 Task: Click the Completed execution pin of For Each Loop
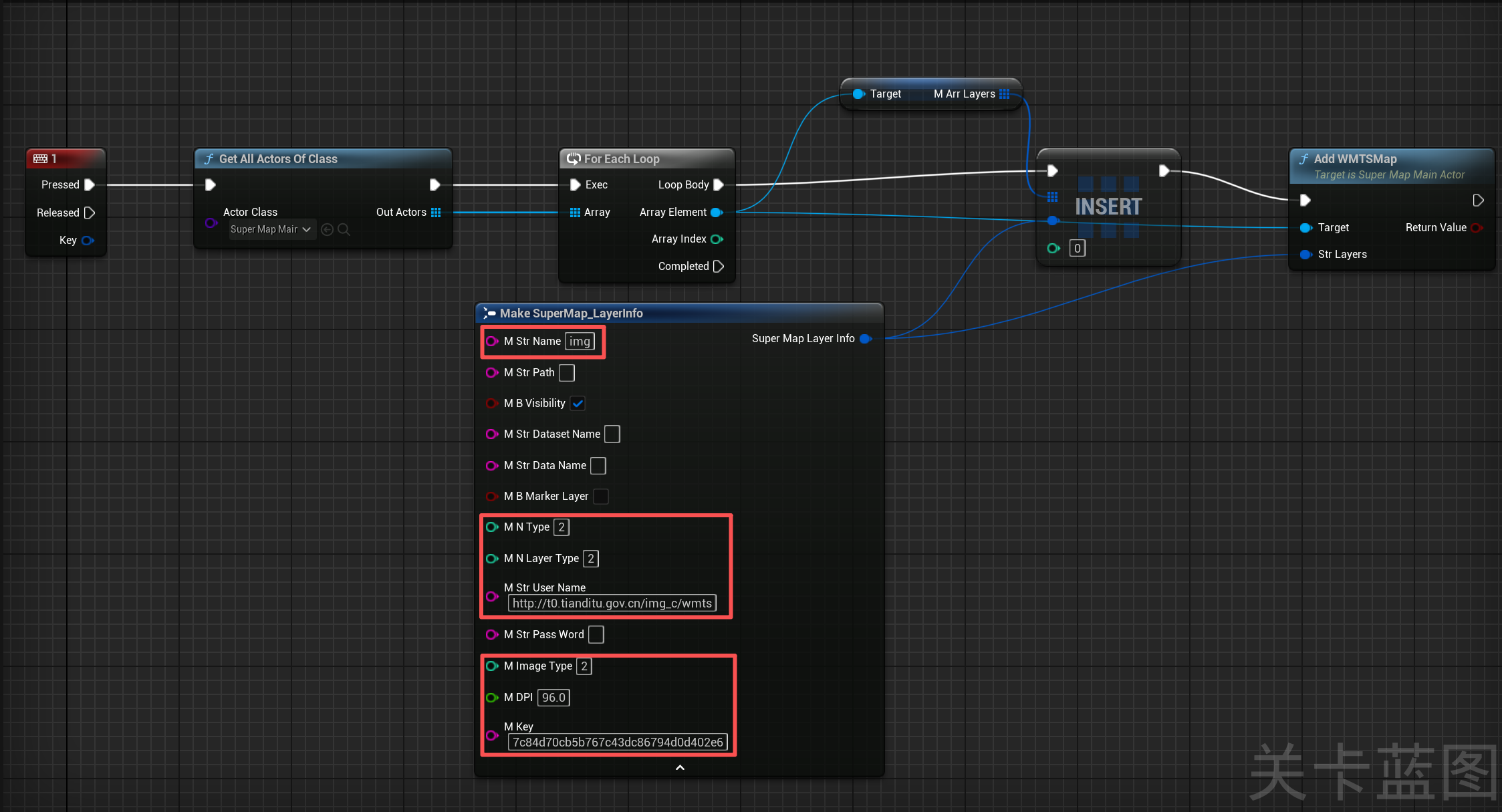[719, 266]
